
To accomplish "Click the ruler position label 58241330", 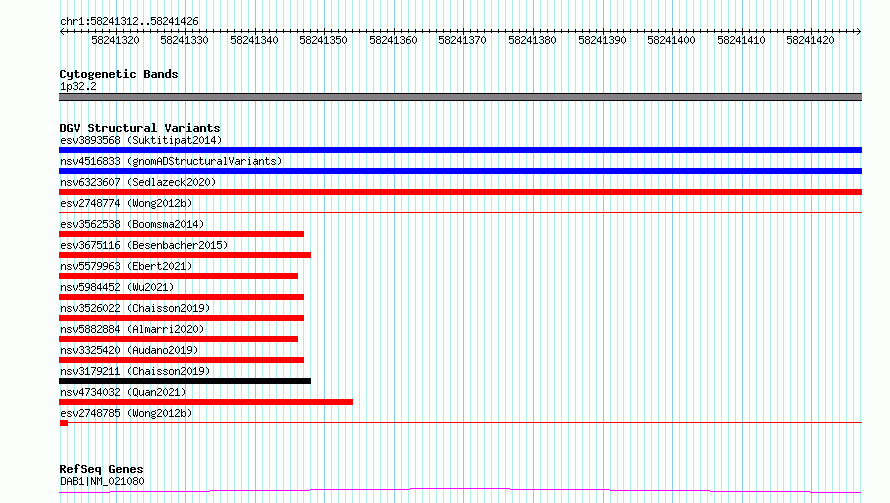I will (184, 40).
